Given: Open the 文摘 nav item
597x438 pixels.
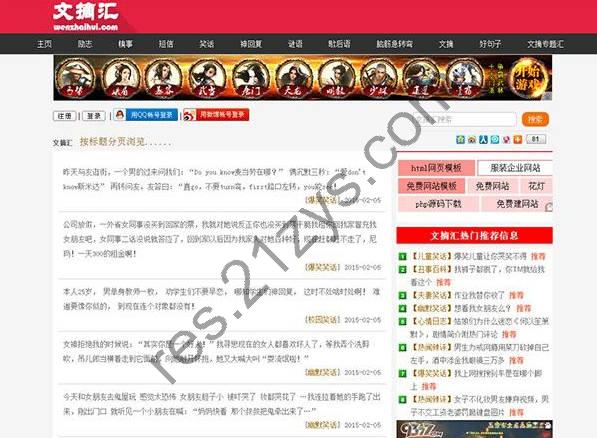Looking at the screenshot, I should [x=446, y=44].
